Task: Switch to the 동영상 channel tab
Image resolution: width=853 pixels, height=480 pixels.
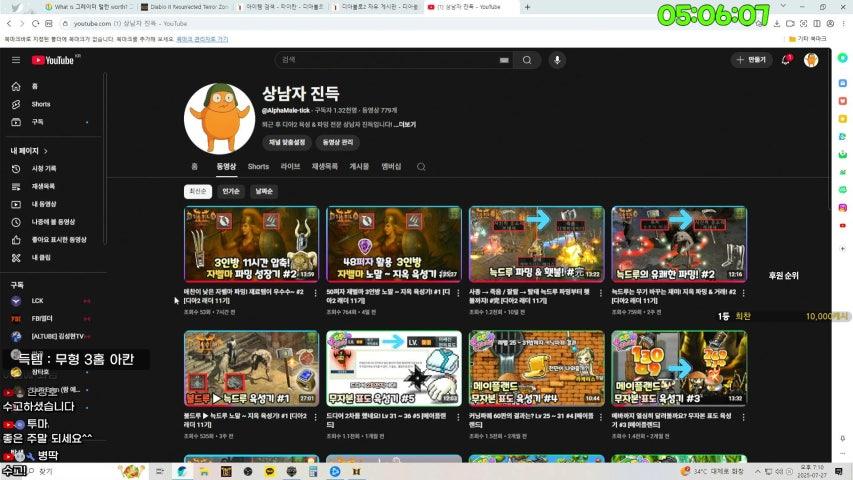Action: coord(226,167)
